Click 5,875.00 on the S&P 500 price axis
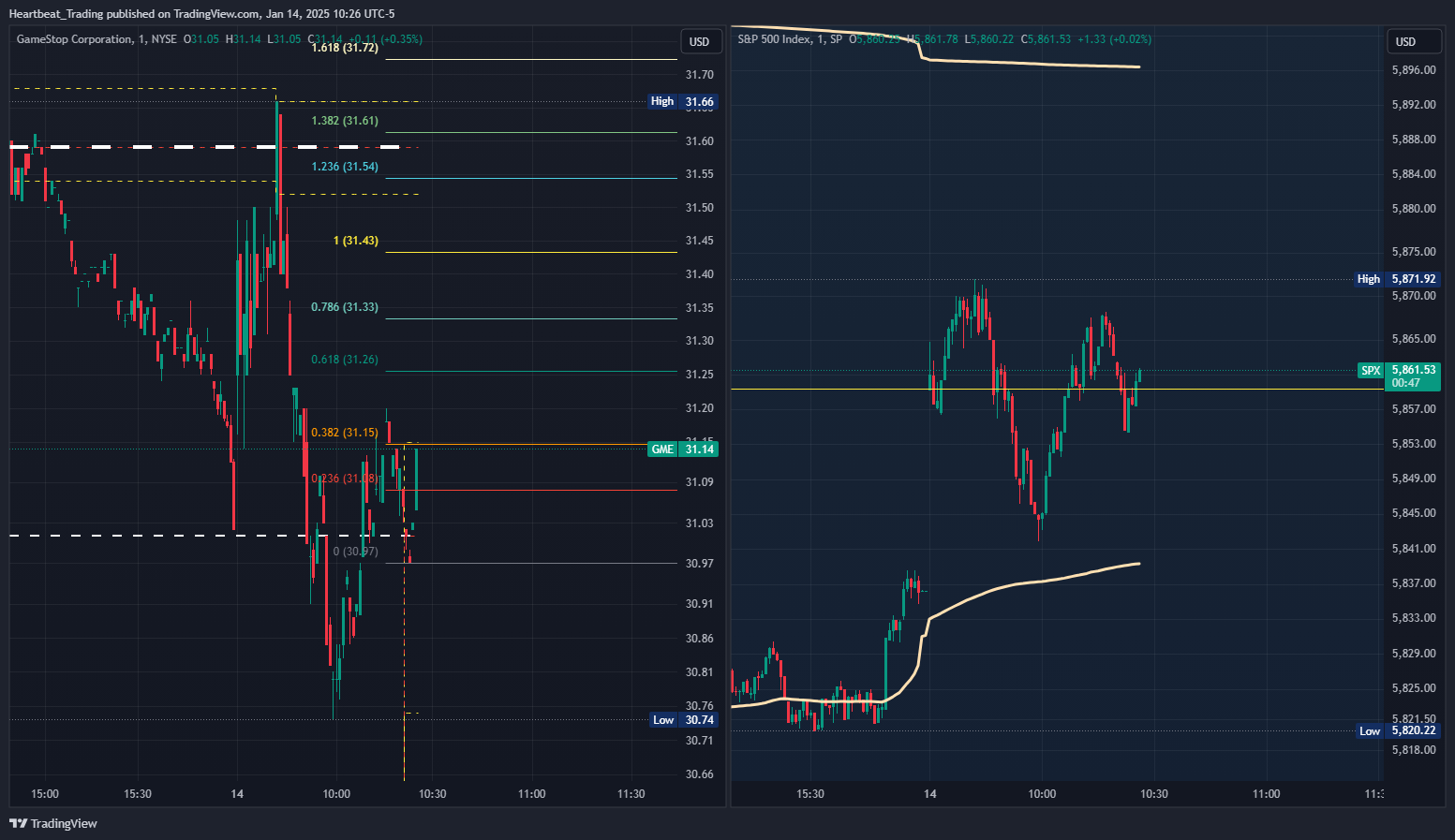Image resolution: width=1455 pixels, height=840 pixels. click(1414, 252)
